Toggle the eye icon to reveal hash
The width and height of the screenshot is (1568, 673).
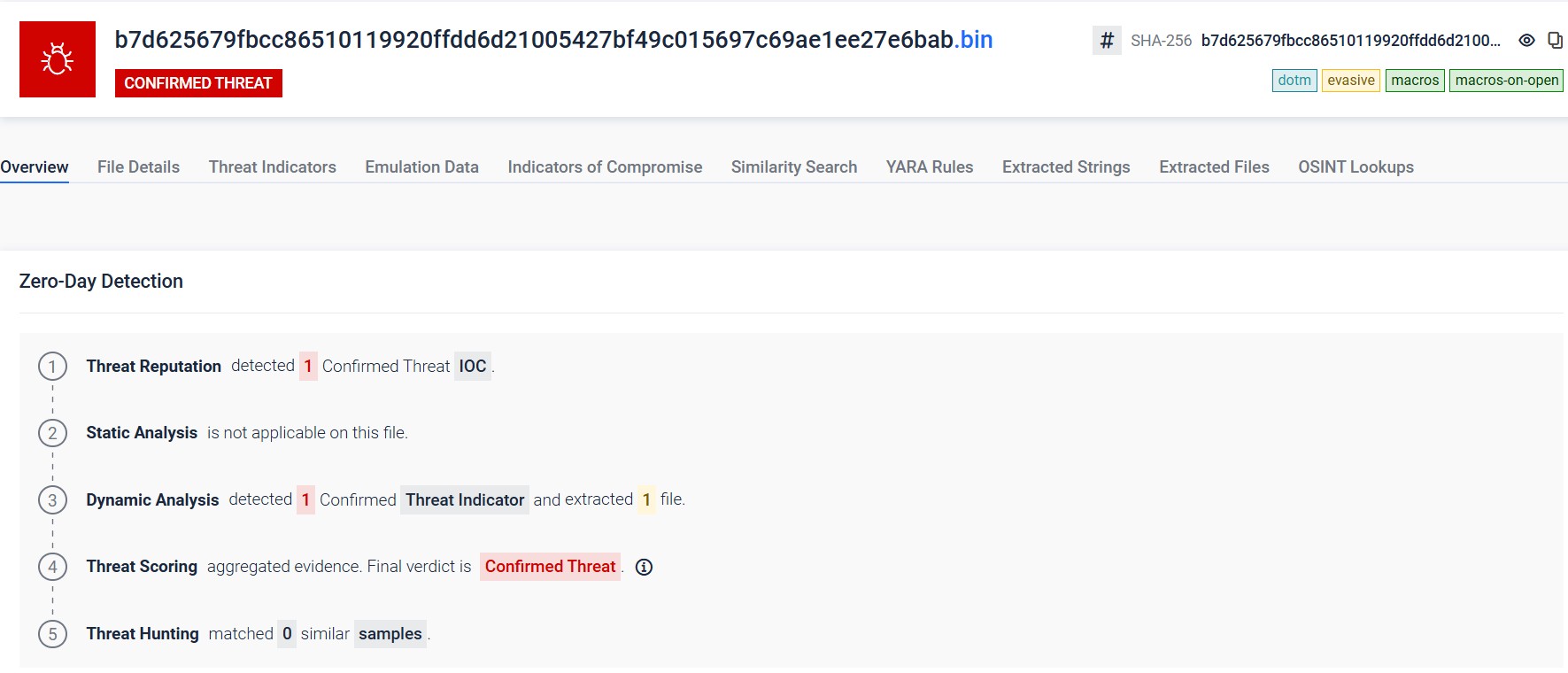1526,40
